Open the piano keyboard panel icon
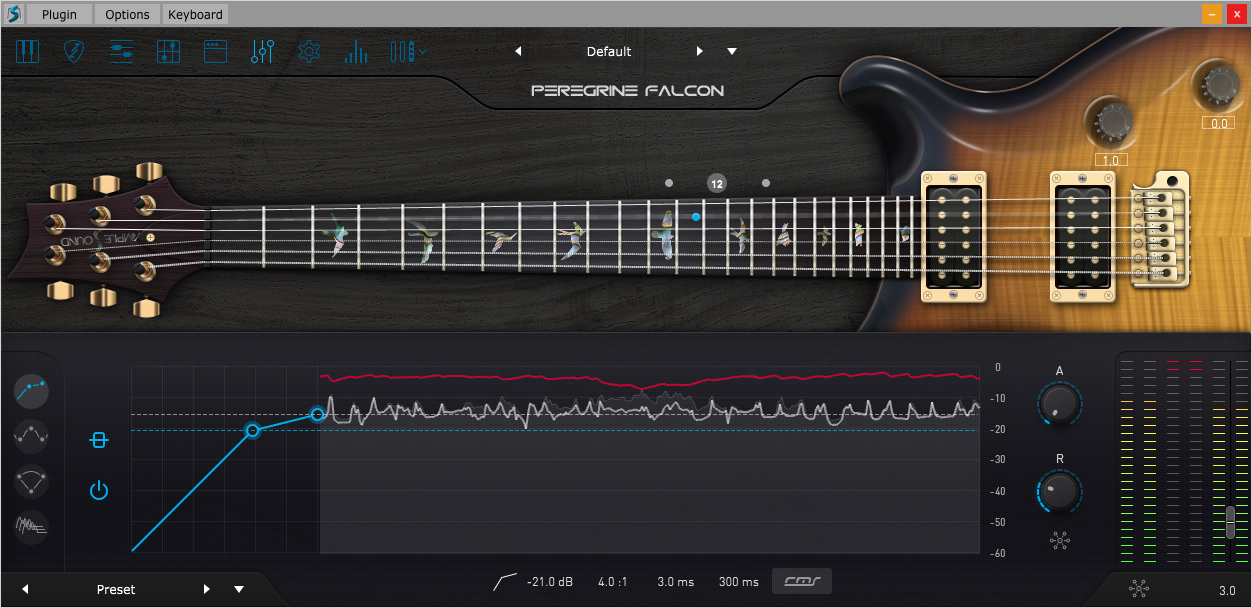This screenshot has height=608, width=1252. [27, 51]
